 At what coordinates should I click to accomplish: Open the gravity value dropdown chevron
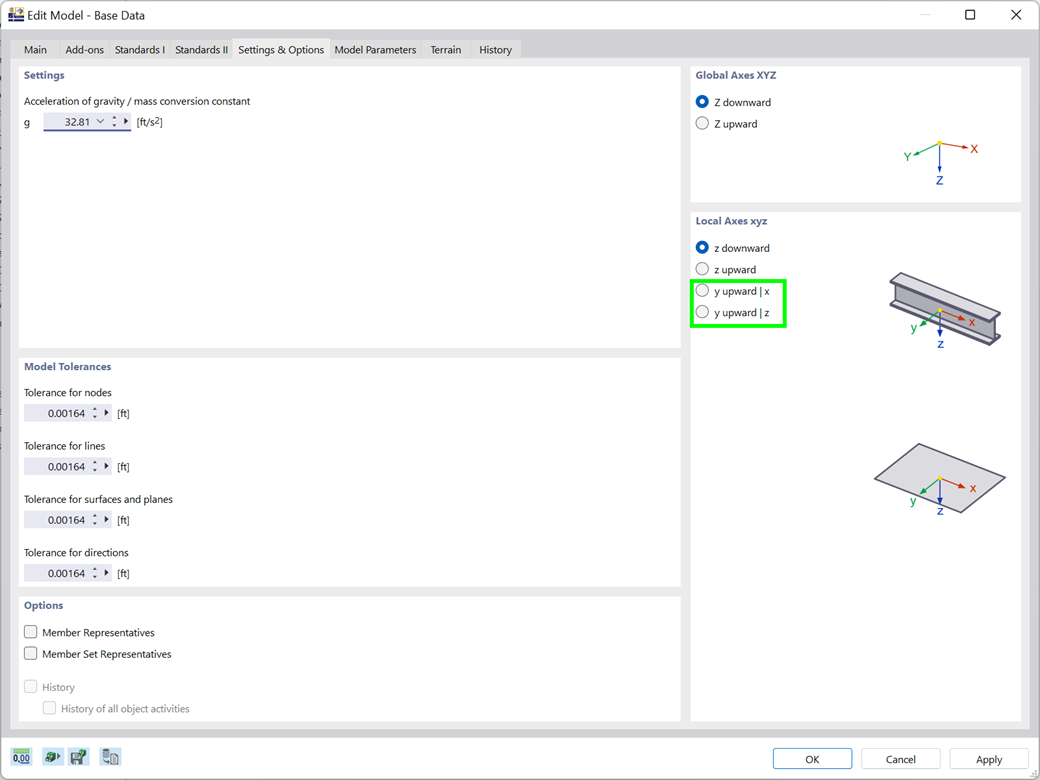pyautogui.click(x=100, y=121)
